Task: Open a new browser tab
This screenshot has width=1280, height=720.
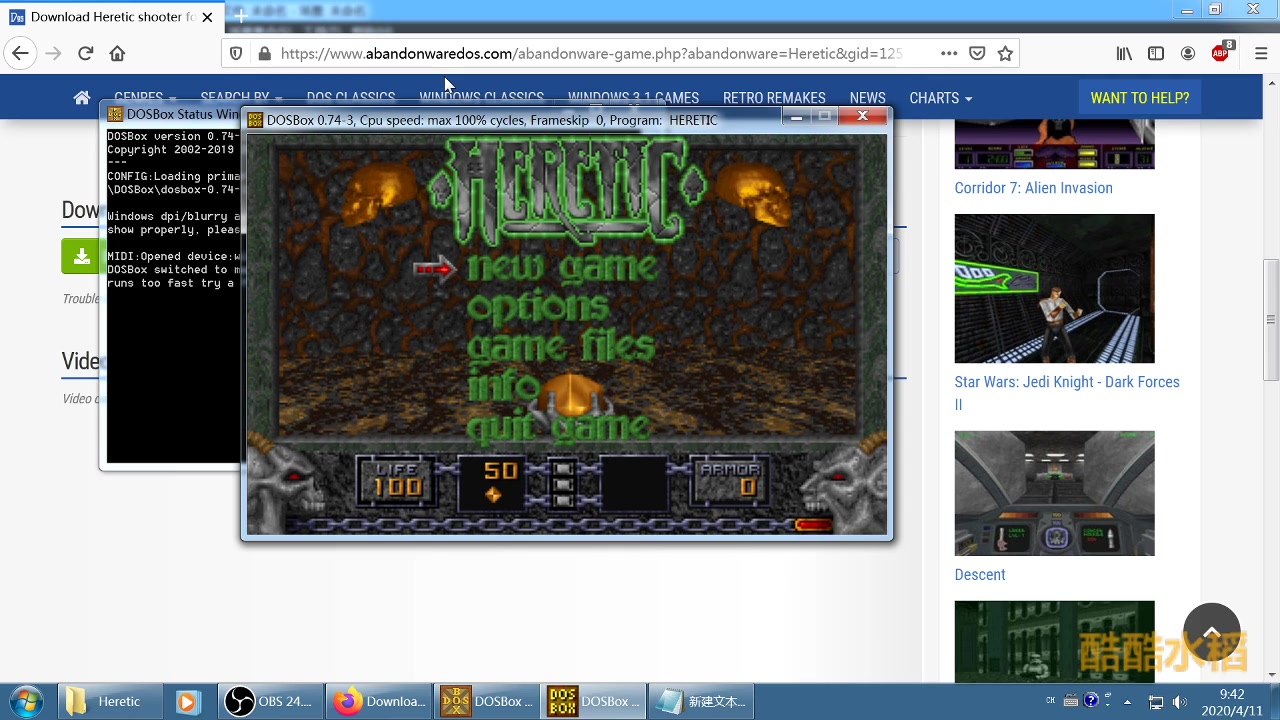Action: (240, 17)
